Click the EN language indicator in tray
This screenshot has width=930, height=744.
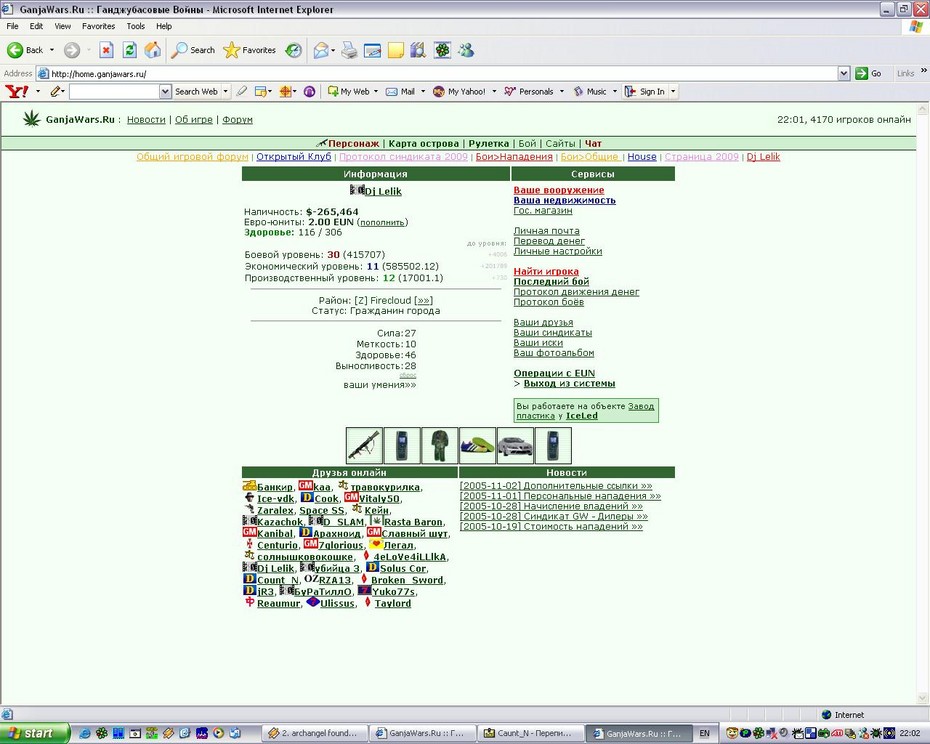[705, 733]
